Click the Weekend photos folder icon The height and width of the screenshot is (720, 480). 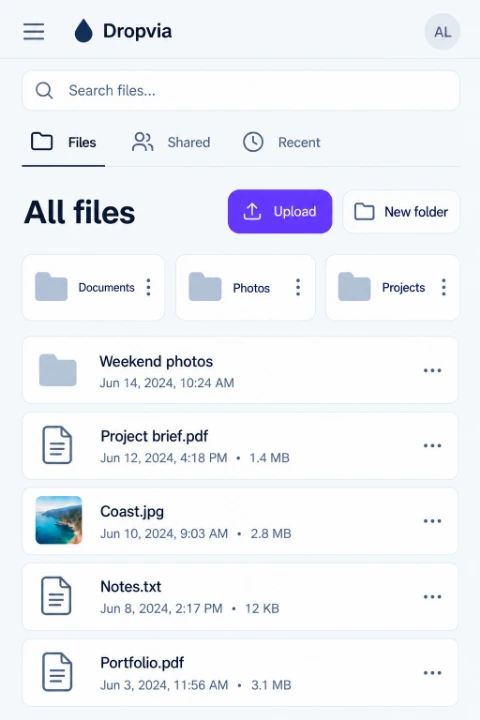click(58, 370)
